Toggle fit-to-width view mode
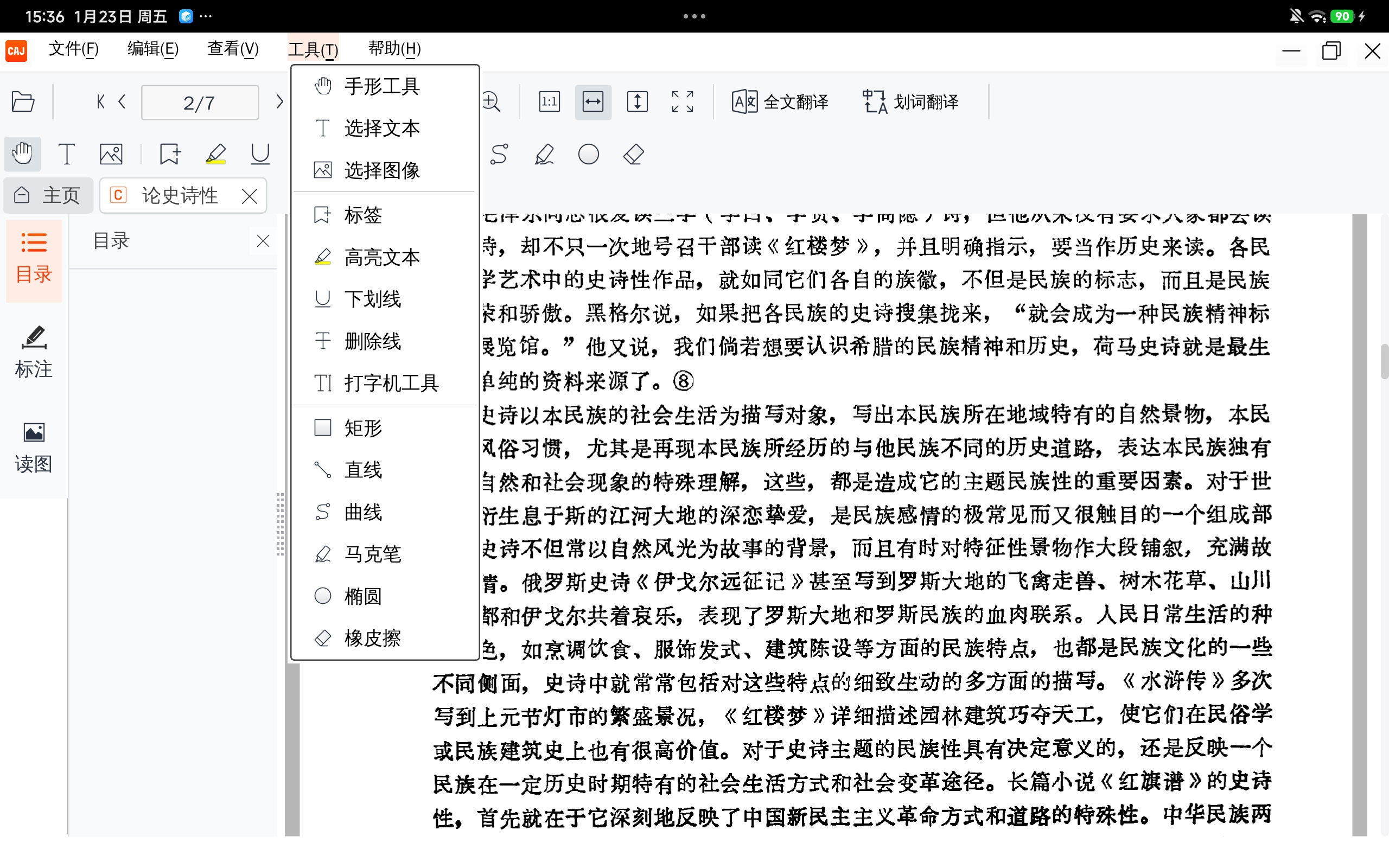 [x=593, y=102]
